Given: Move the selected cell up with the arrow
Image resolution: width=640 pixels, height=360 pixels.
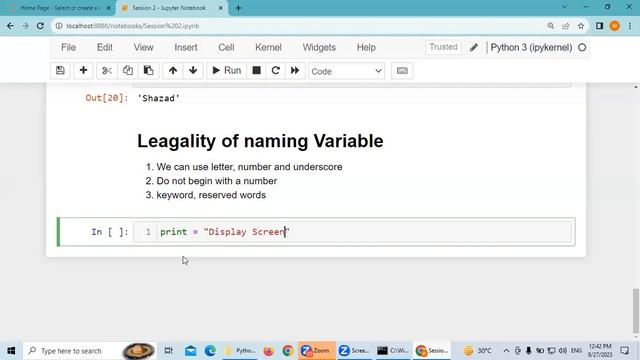Looking at the screenshot, I should tap(173, 71).
